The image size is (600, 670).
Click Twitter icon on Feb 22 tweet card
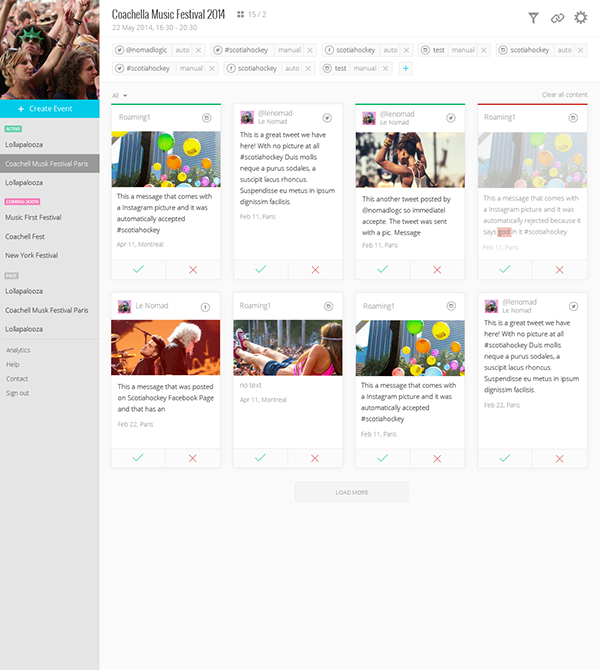574,306
